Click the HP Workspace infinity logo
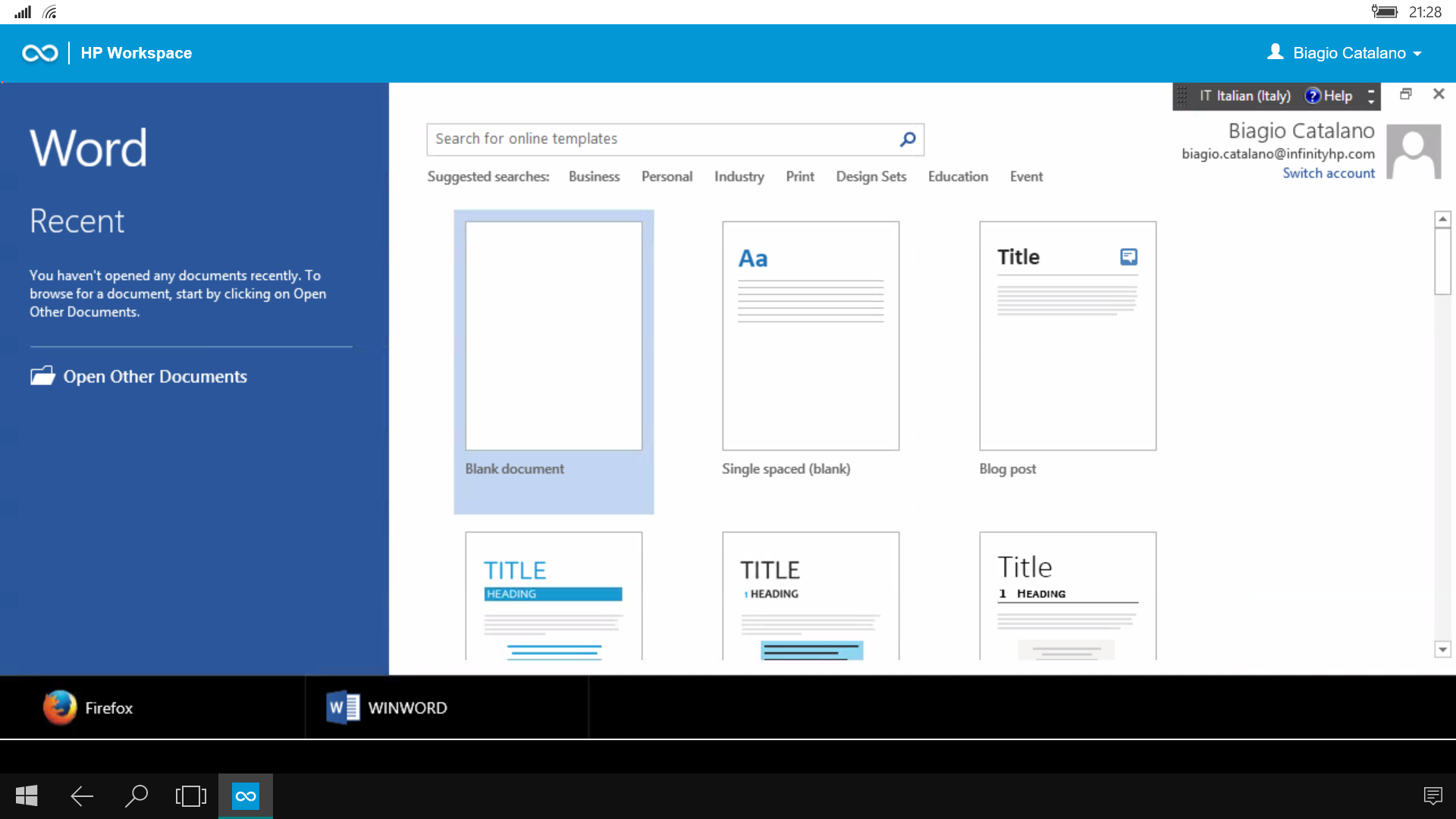Screen dimensions: 1456x819 (39, 53)
